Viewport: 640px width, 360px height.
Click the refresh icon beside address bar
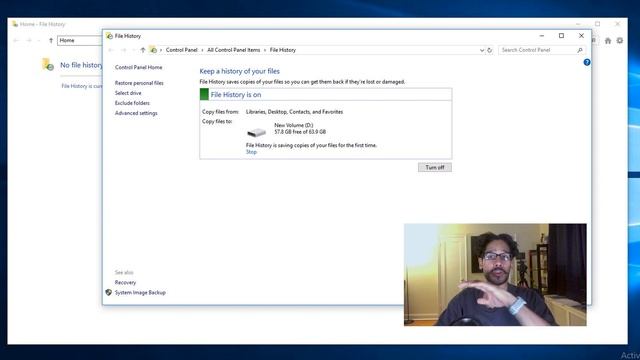[x=489, y=50]
